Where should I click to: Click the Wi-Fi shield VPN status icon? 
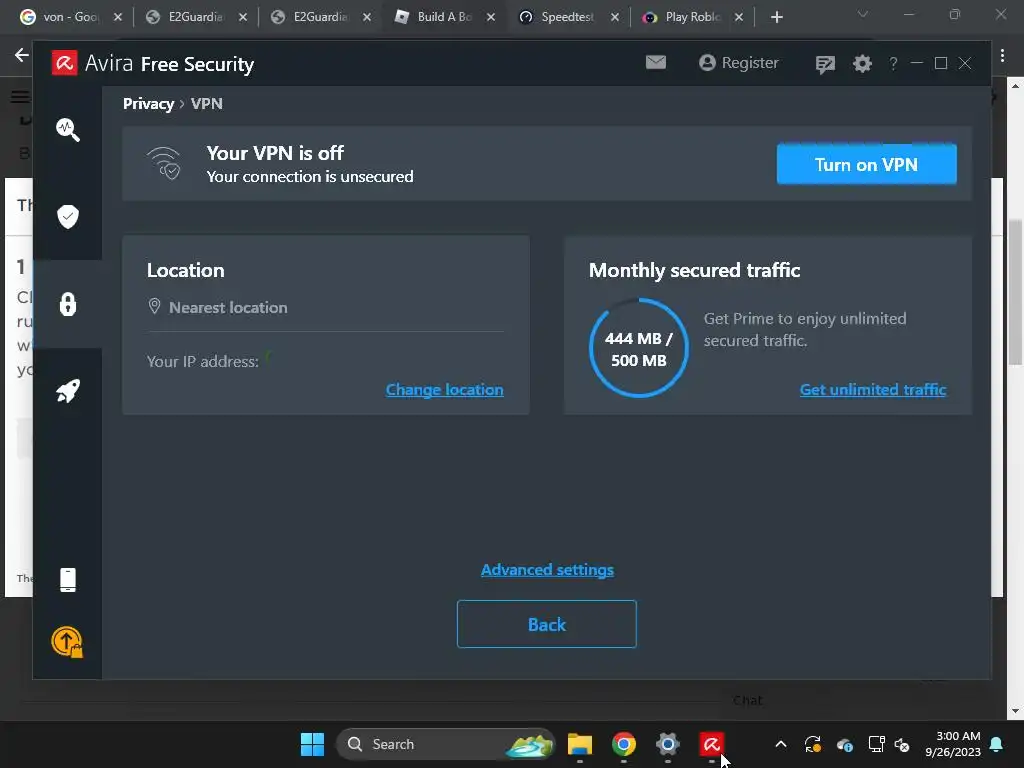164,163
